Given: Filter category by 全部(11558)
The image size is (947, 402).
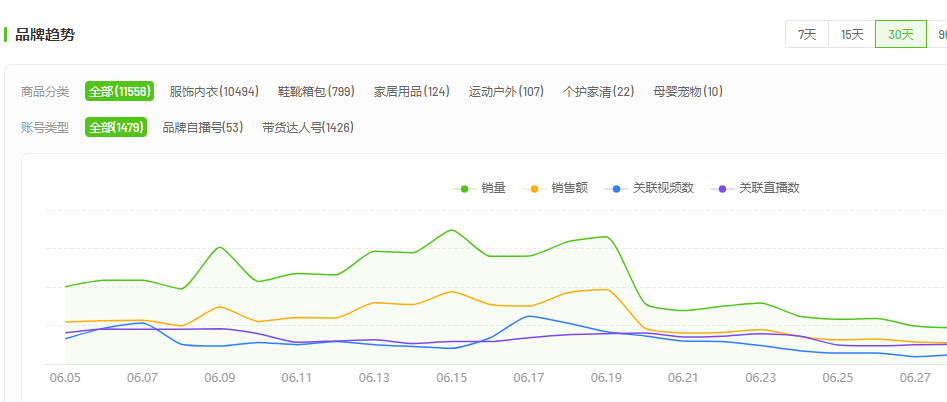Looking at the screenshot, I should click(119, 92).
